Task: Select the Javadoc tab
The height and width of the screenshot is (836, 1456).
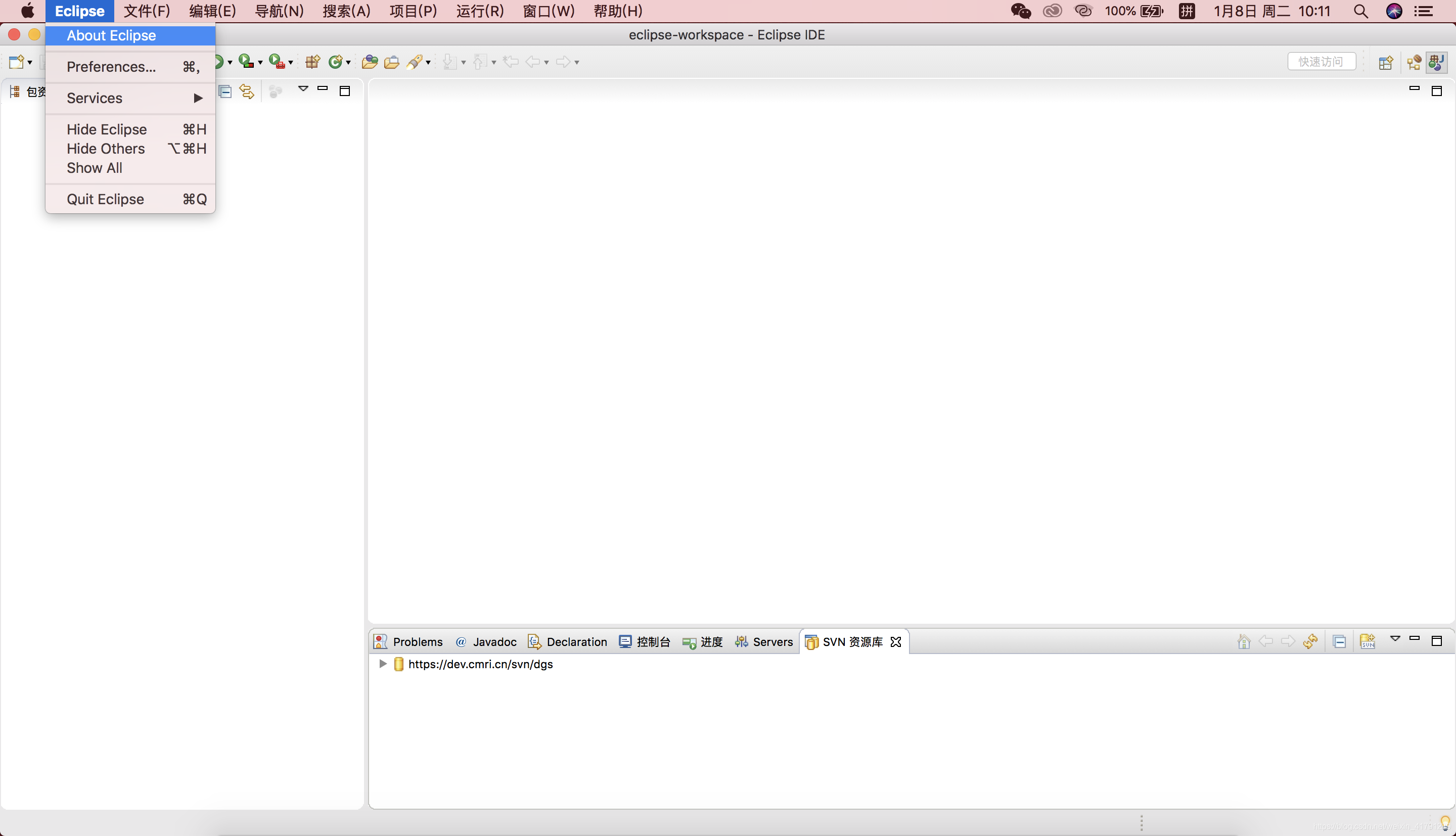Action: point(486,641)
